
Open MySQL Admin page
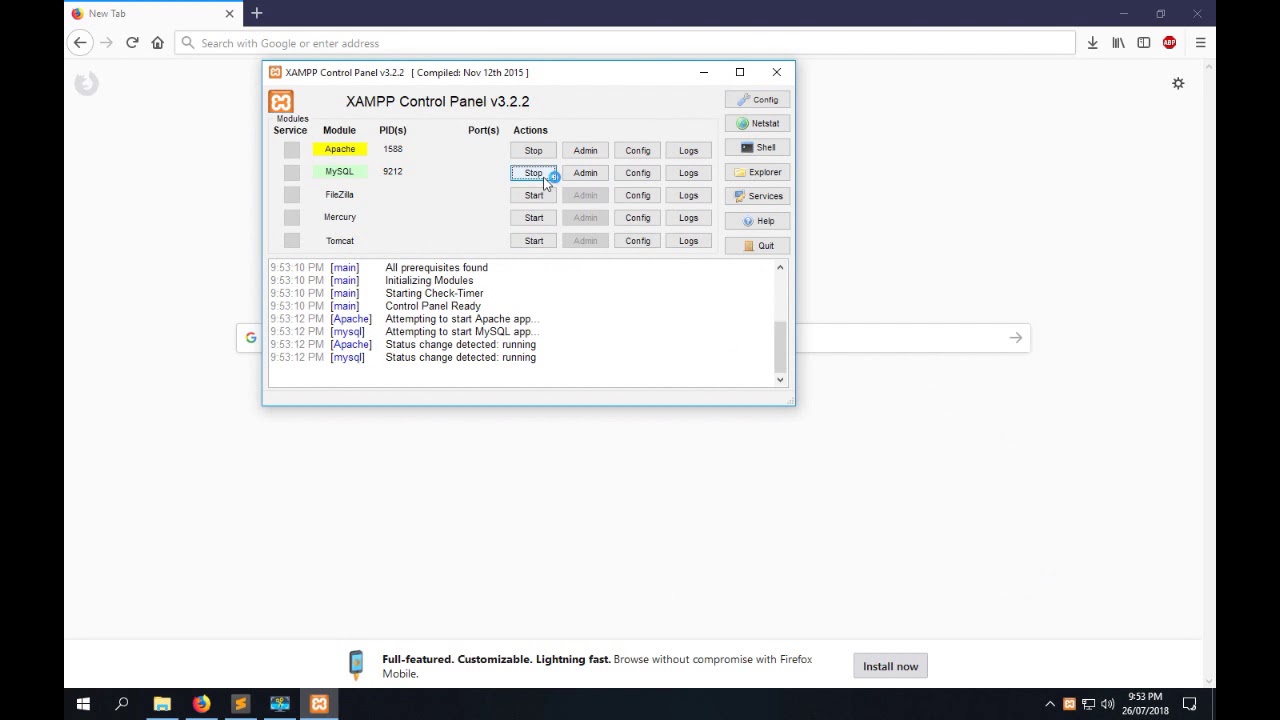(x=585, y=173)
